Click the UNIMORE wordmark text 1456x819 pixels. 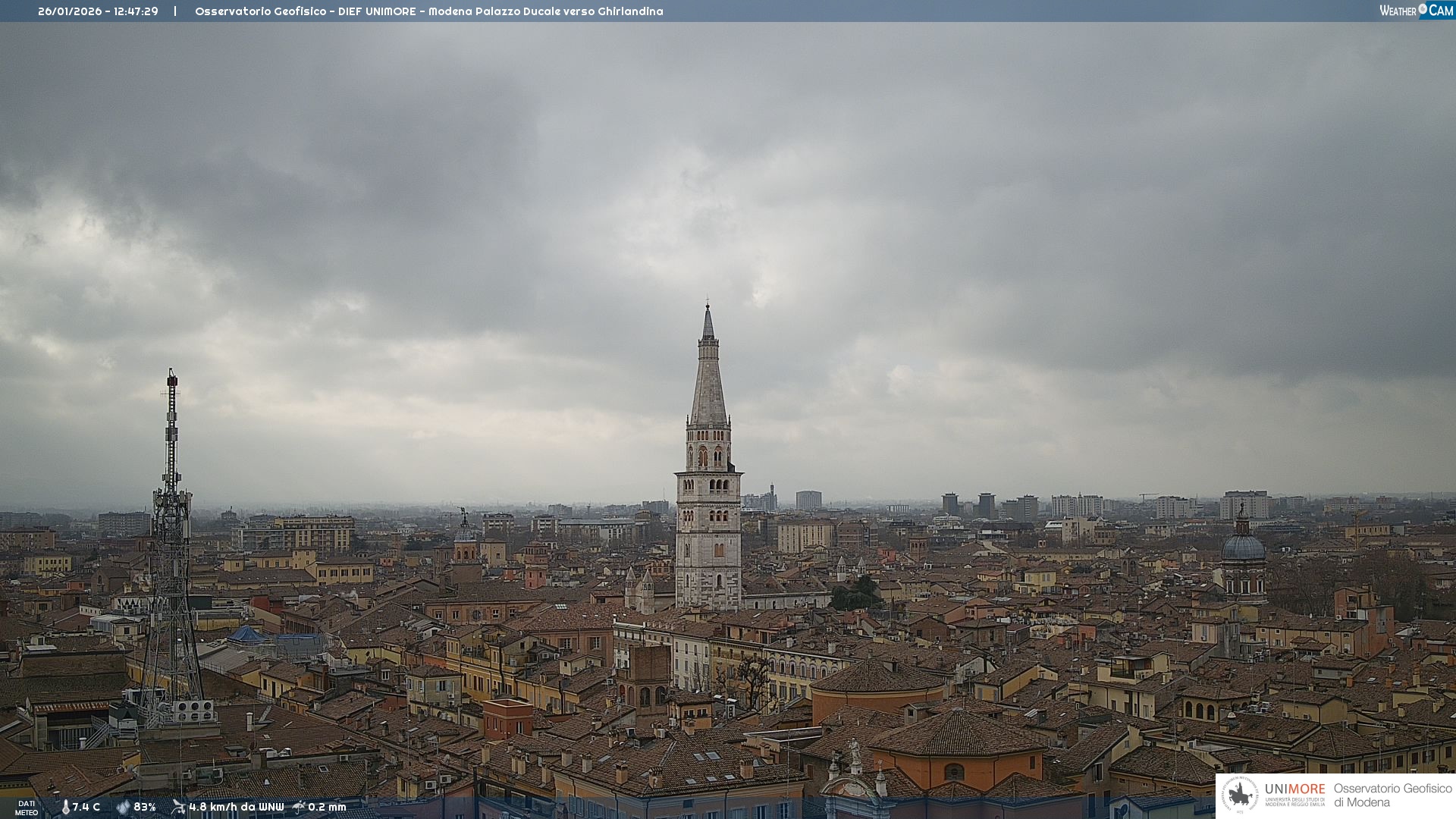(1294, 789)
